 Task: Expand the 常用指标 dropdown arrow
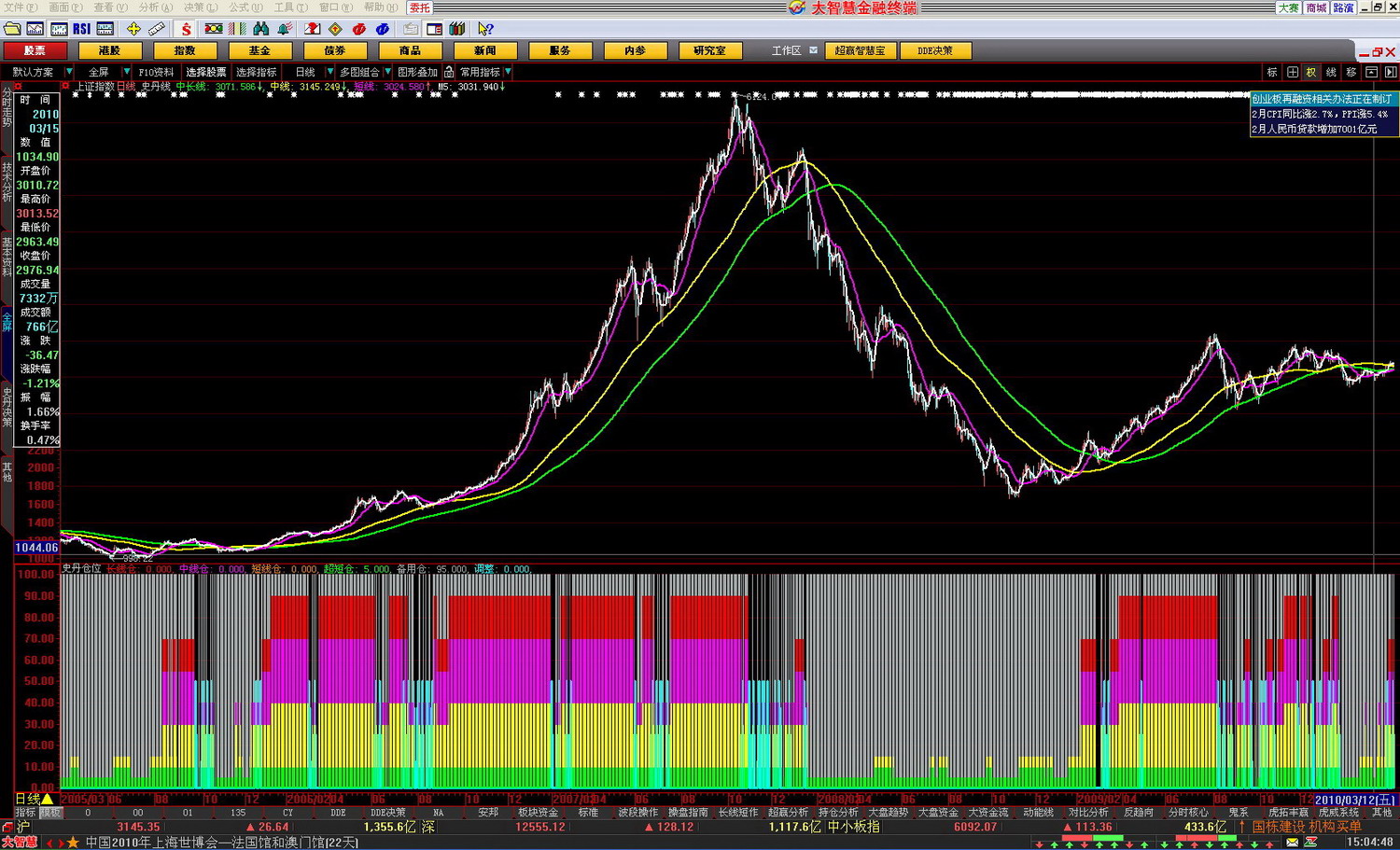(x=508, y=72)
